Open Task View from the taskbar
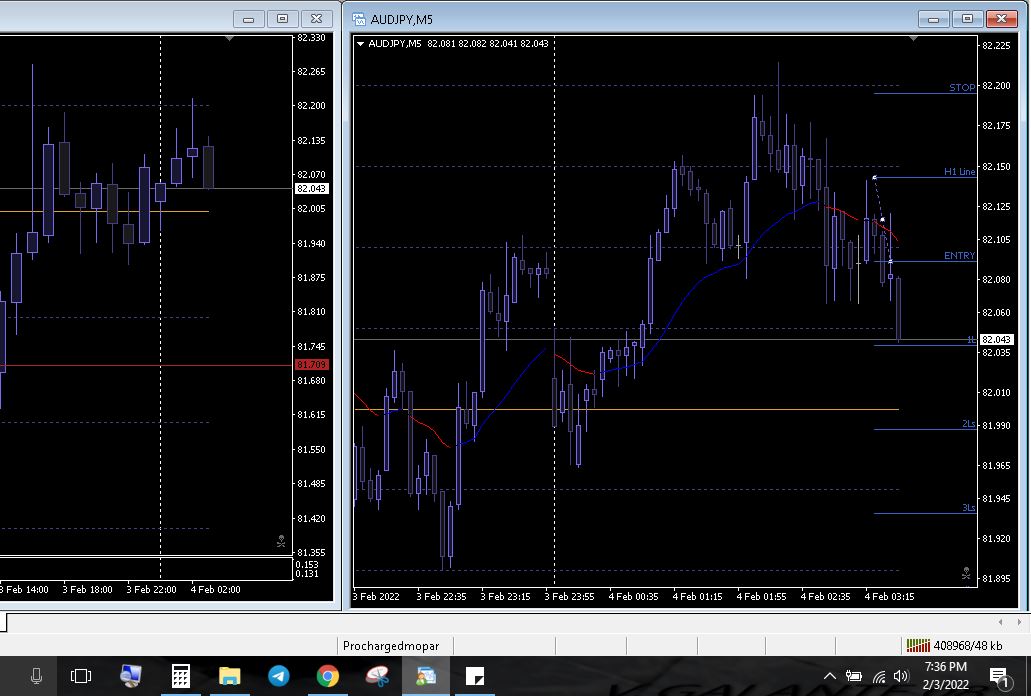The width and height of the screenshot is (1031, 696). 81,676
